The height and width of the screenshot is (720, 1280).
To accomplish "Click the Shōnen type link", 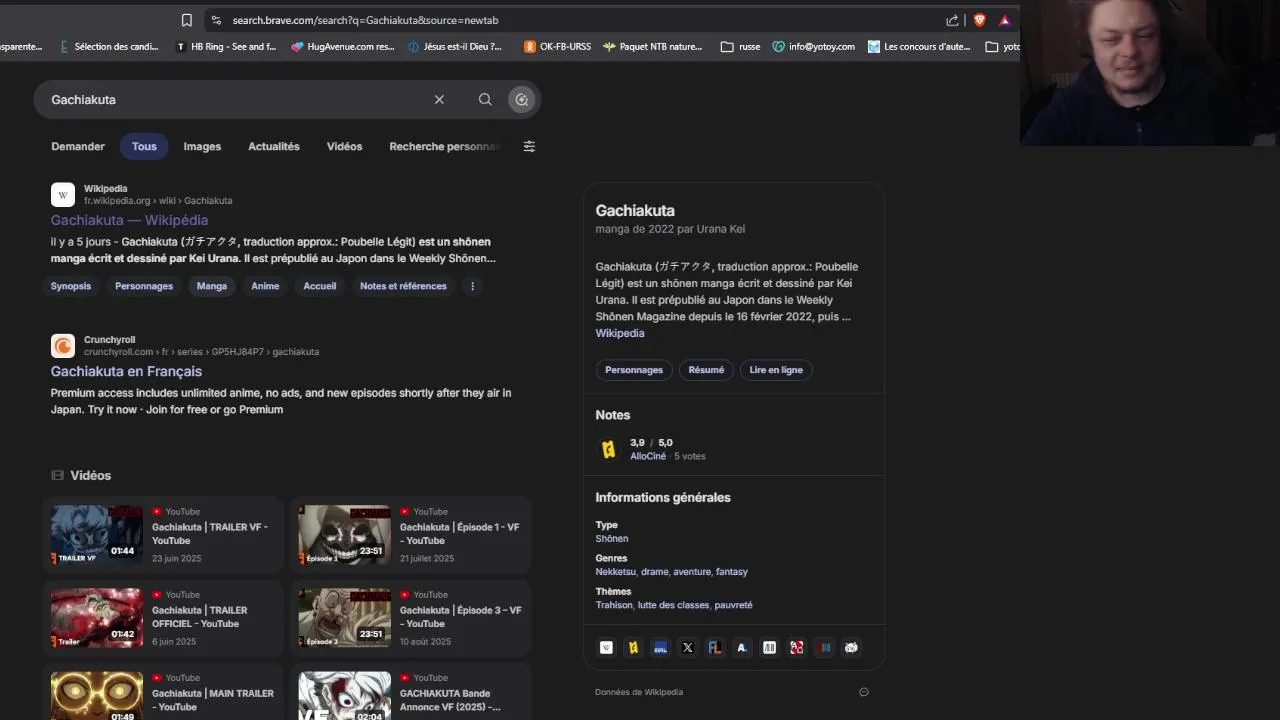I will [612, 539].
